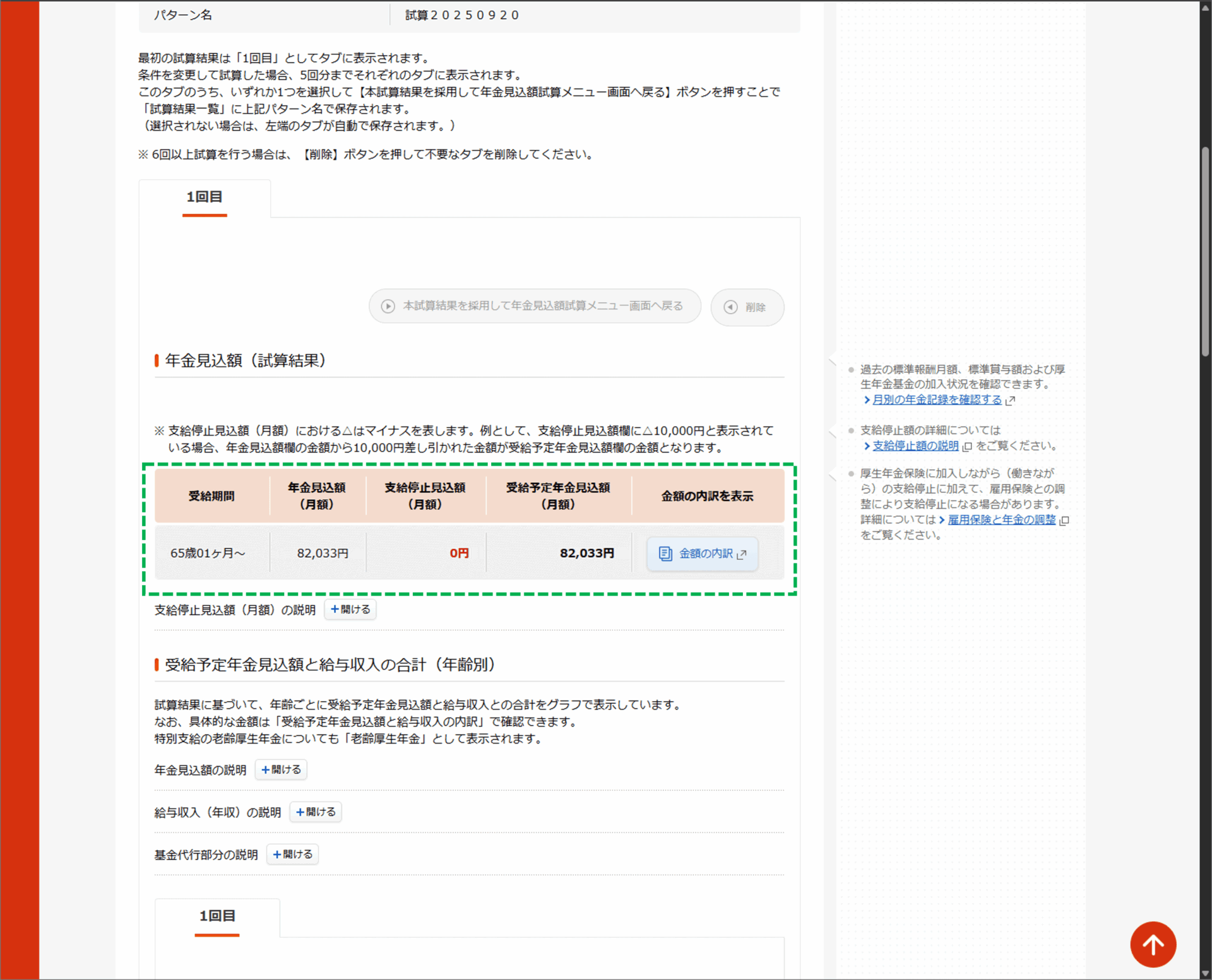Select the upper 1回目 result tab
The image size is (1212, 980).
coord(205,198)
